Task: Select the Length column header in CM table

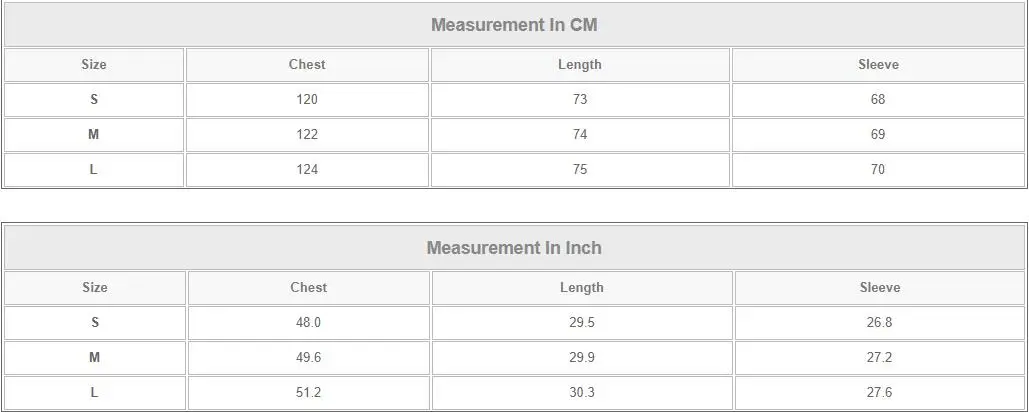Action: 580,64
